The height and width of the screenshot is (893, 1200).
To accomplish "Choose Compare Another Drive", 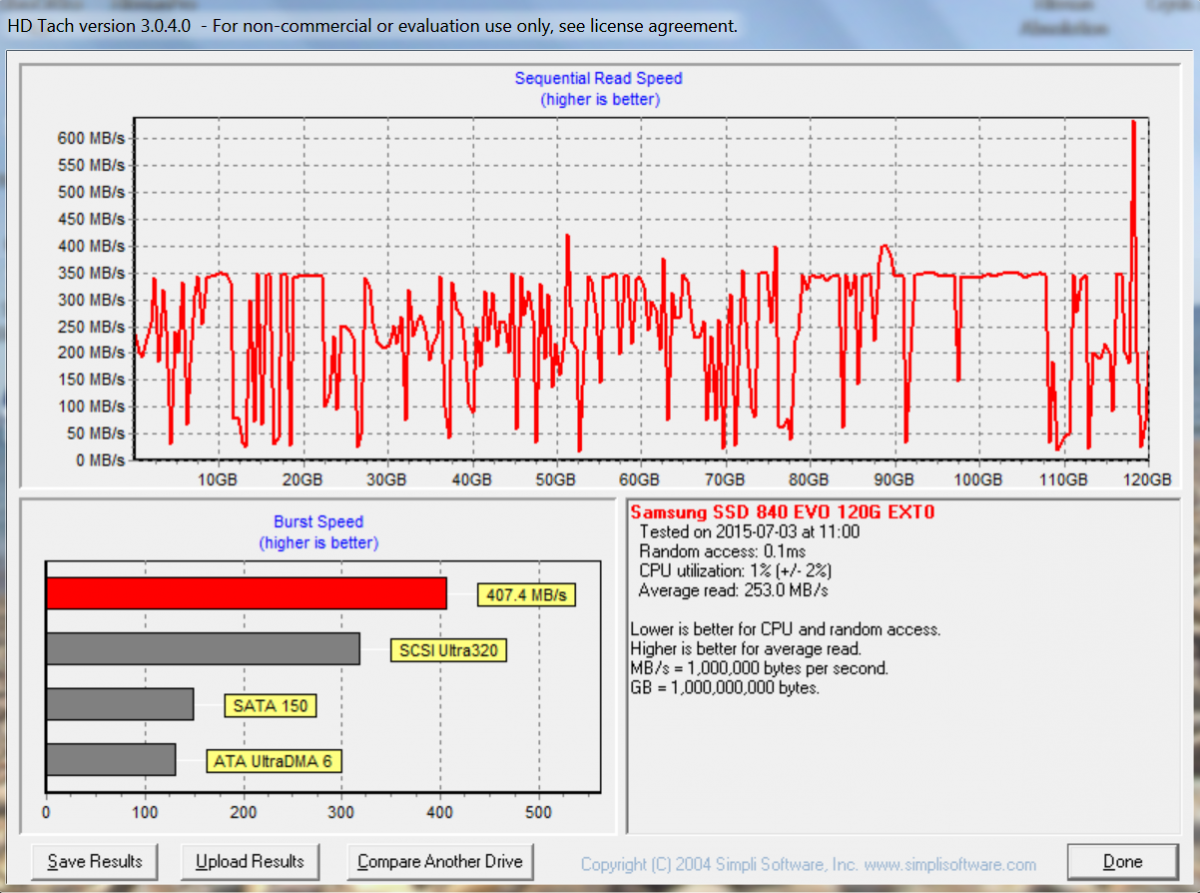I will click(441, 861).
